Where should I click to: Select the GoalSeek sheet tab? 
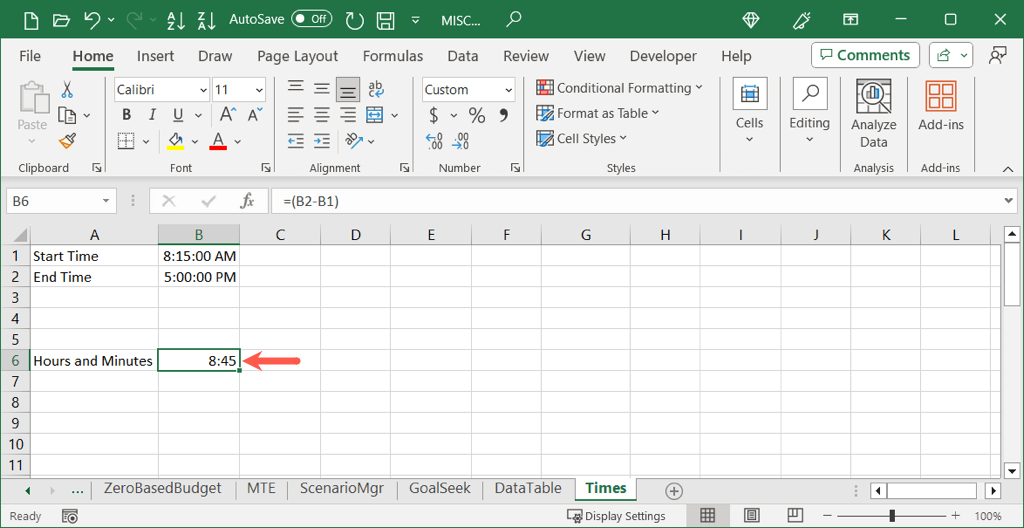[x=440, y=488]
